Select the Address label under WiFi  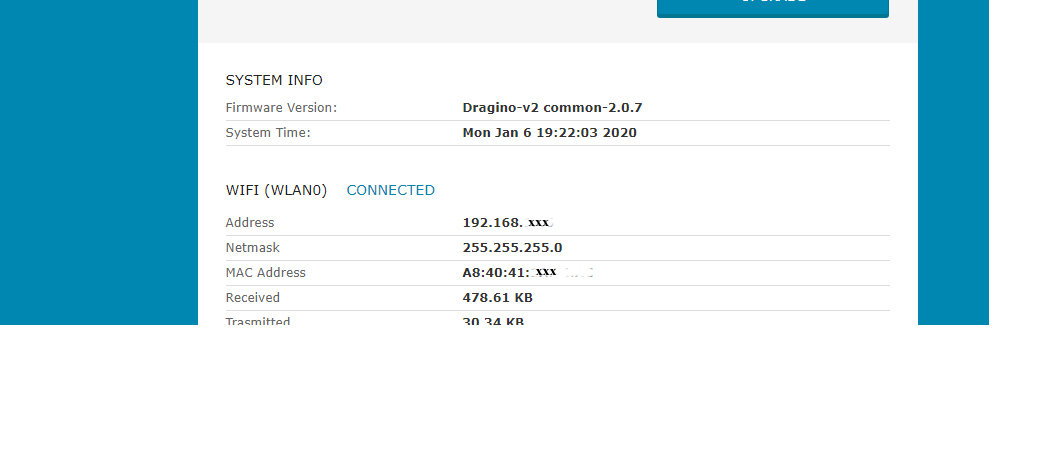click(250, 222)
